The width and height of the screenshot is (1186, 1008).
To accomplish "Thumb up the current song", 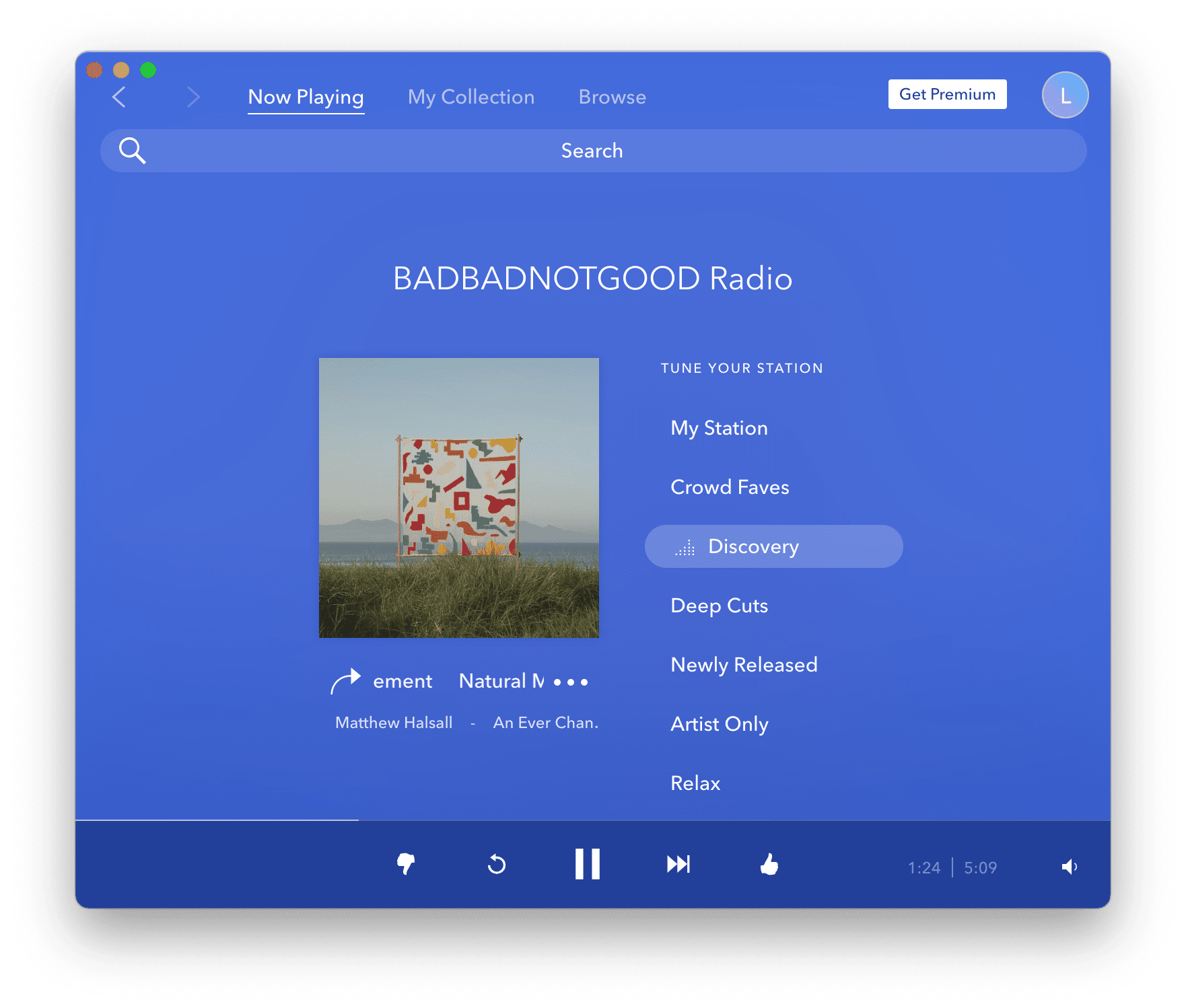I will tap(769, 864).
